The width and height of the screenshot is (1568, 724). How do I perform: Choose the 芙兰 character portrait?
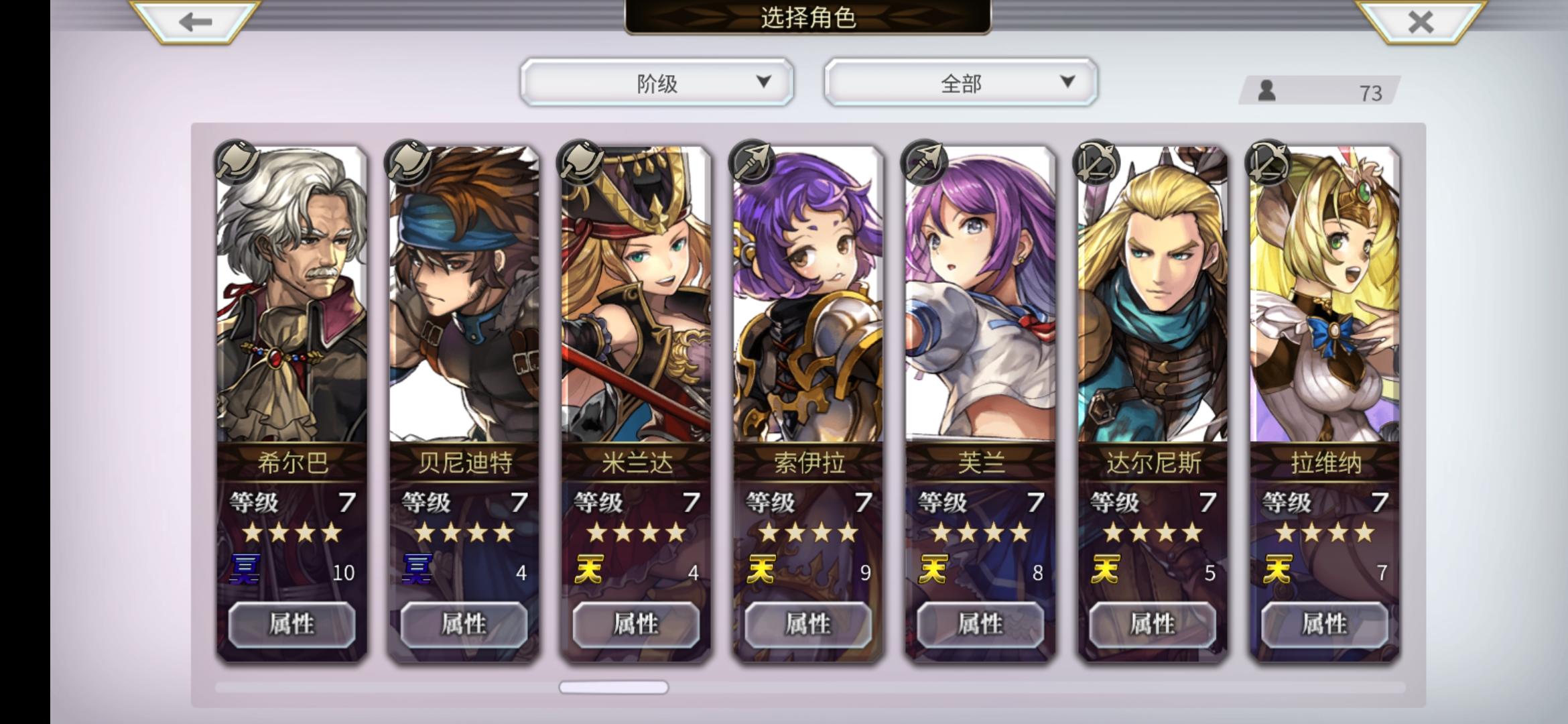980,295
